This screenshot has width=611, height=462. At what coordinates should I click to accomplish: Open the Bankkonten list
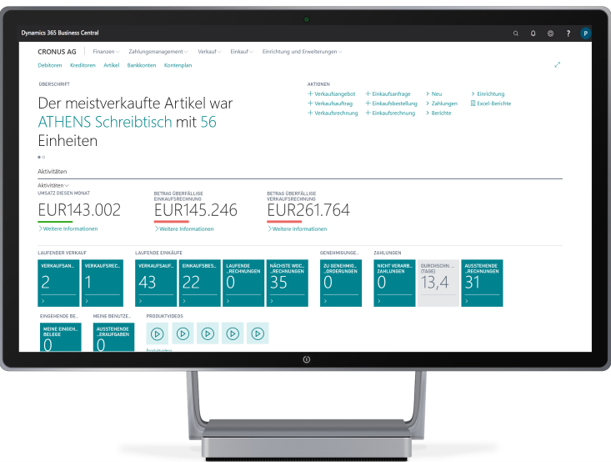141,65
